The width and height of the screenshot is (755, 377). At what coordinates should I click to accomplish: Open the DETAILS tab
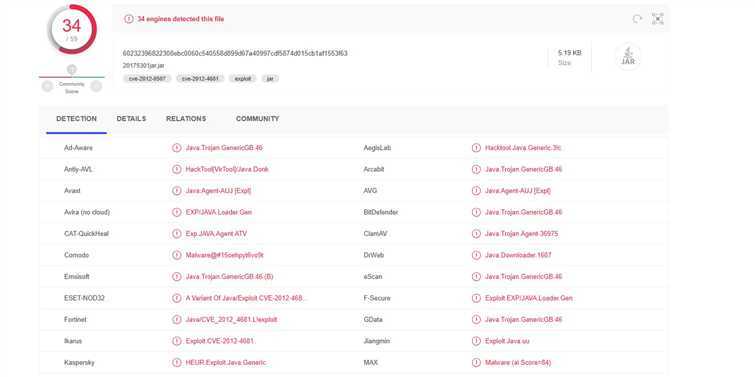click(131, 118)
